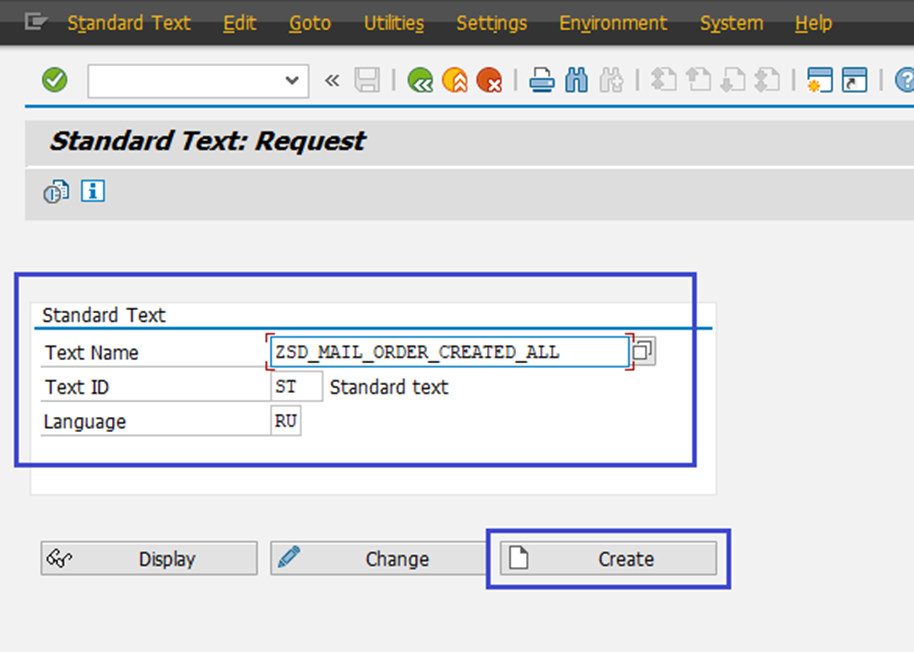The image size is (914, 652).
Task: Click the Find binoculars icon
Action: 576,80
